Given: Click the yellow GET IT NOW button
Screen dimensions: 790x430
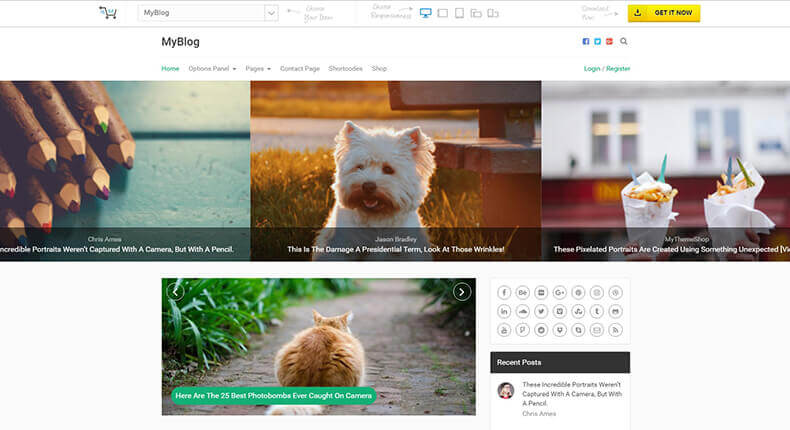Looking at the screenshot, I should coord(664,13).
